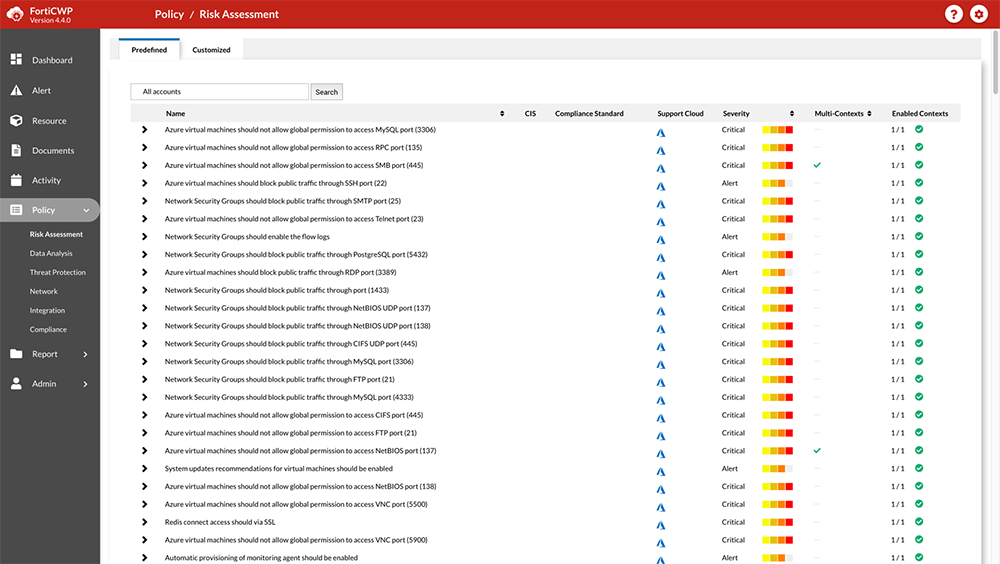Switch to the Predefined tab
Image resolution: width=1000 pixels, height=564 pixels.
[149, 50]
